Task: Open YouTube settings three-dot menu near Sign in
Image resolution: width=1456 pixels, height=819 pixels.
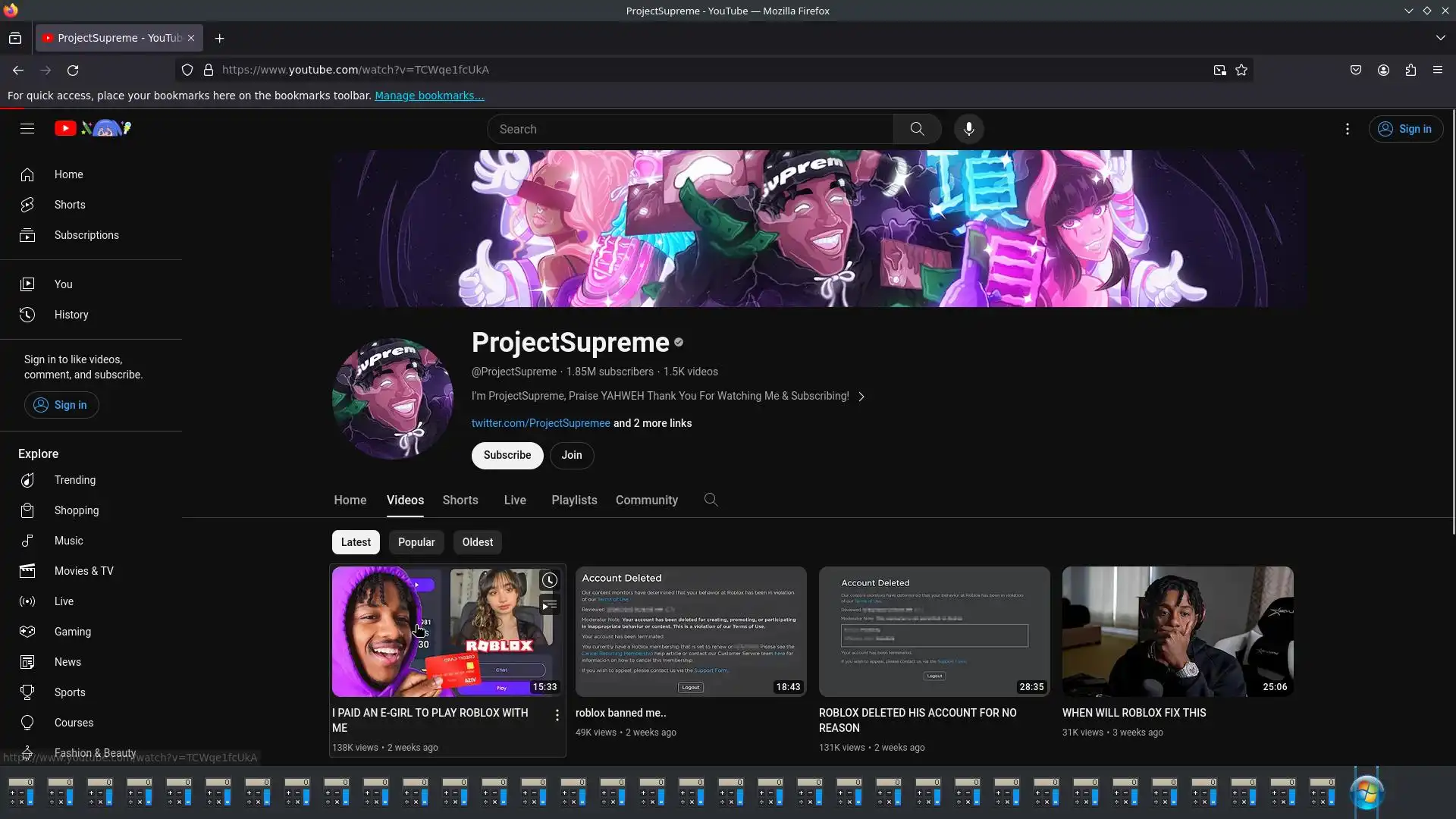Action: 1347,129
